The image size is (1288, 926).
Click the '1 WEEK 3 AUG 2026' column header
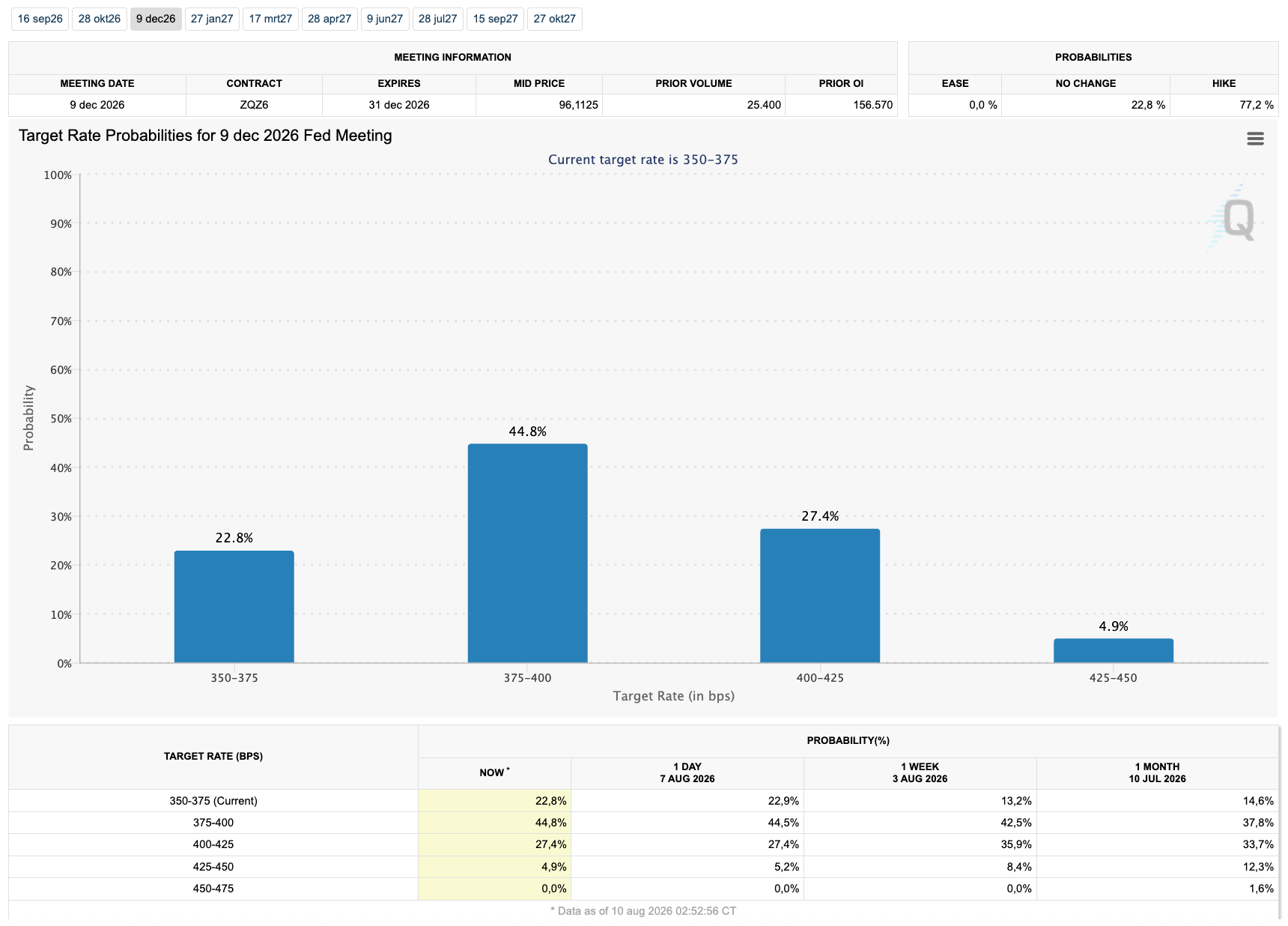[x=920, y=772]
